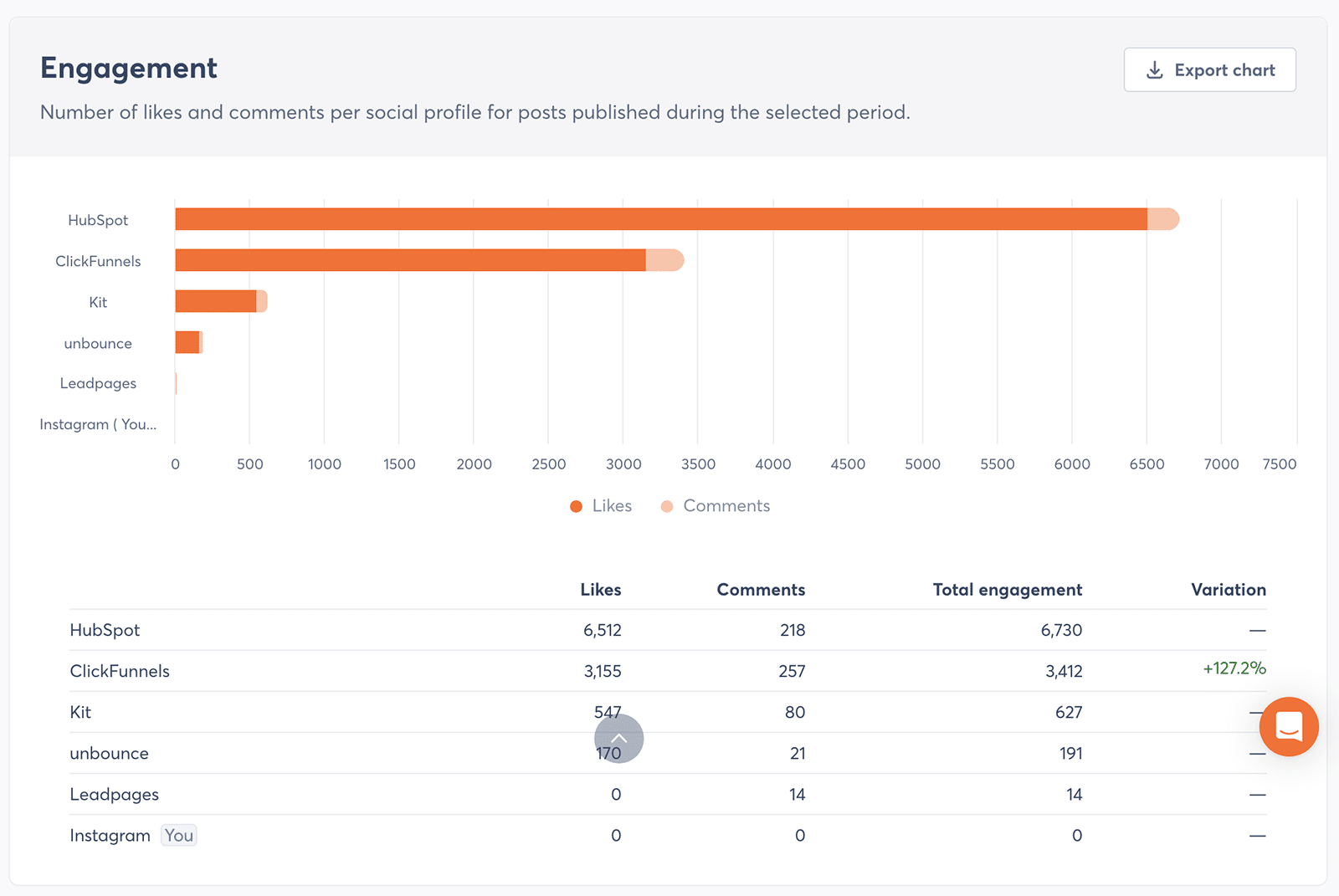This screenshot has width=1339, height=896.
Task: Click the Kit likes bar
Action: (x=216, y=301)
